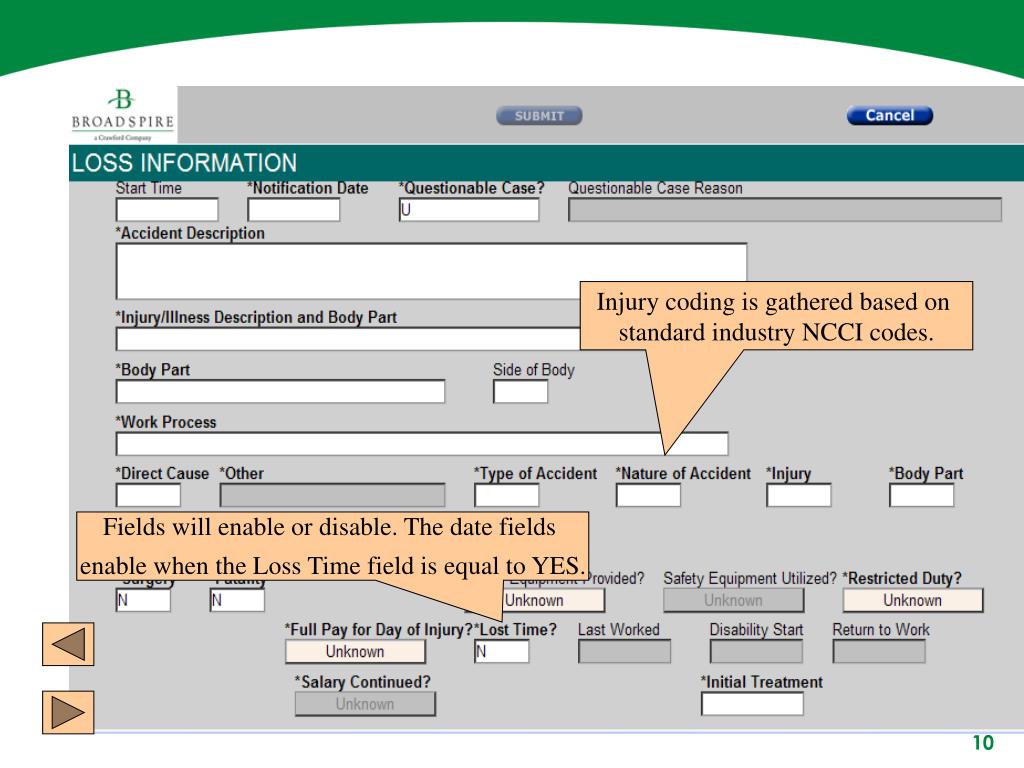1024x768 pixels.
Task: Toggle Full Pay for Day of Injury? Unknown
Action: (x=355, y=651)
